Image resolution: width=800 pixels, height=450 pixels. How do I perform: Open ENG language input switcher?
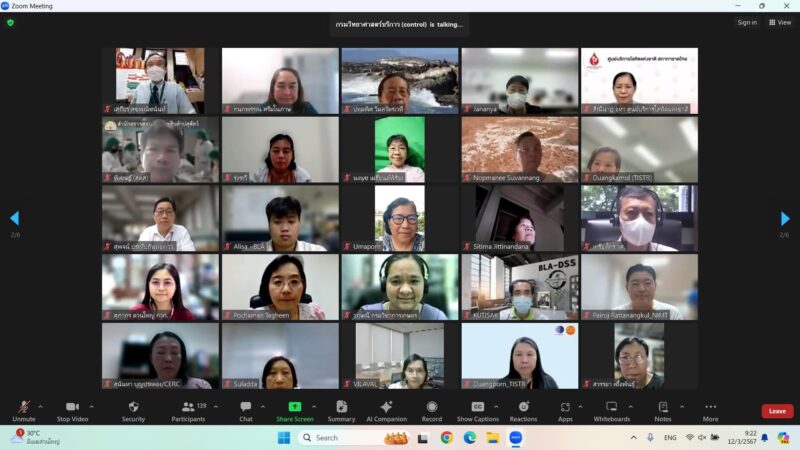coord(670,438)
